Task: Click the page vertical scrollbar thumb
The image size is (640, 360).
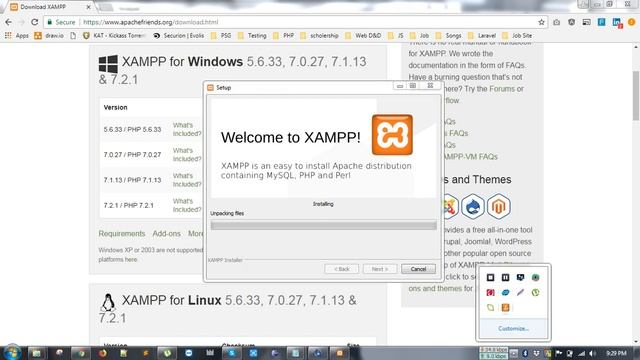Action: coord(636,96)
